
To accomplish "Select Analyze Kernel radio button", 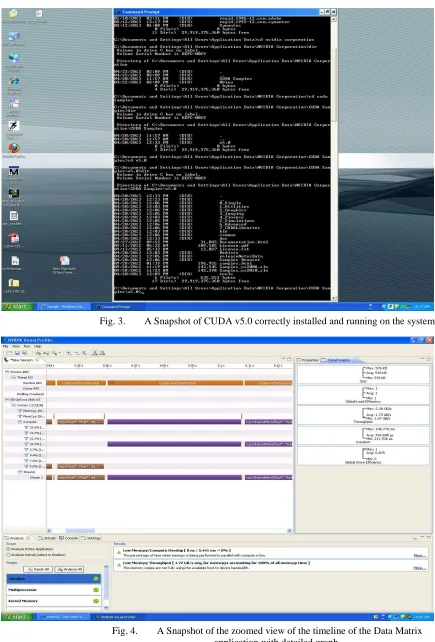I will (x=8, y=555).
